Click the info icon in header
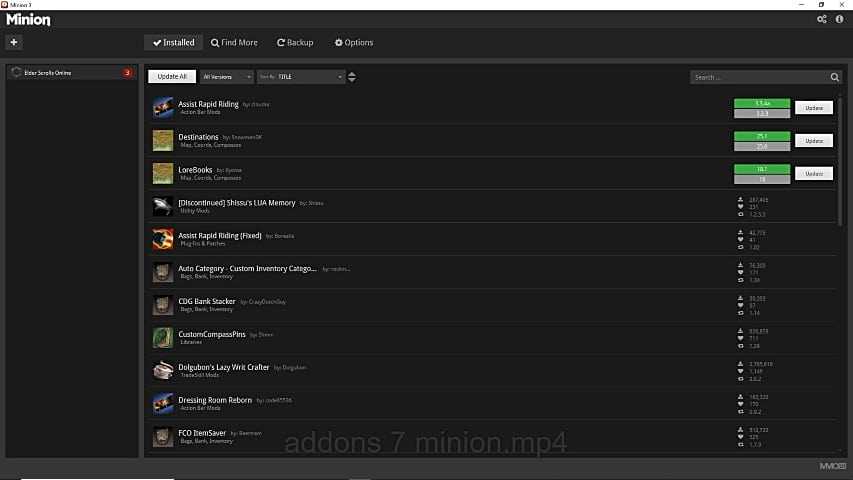This screenshot has width=853, height=480. (839, 19)
